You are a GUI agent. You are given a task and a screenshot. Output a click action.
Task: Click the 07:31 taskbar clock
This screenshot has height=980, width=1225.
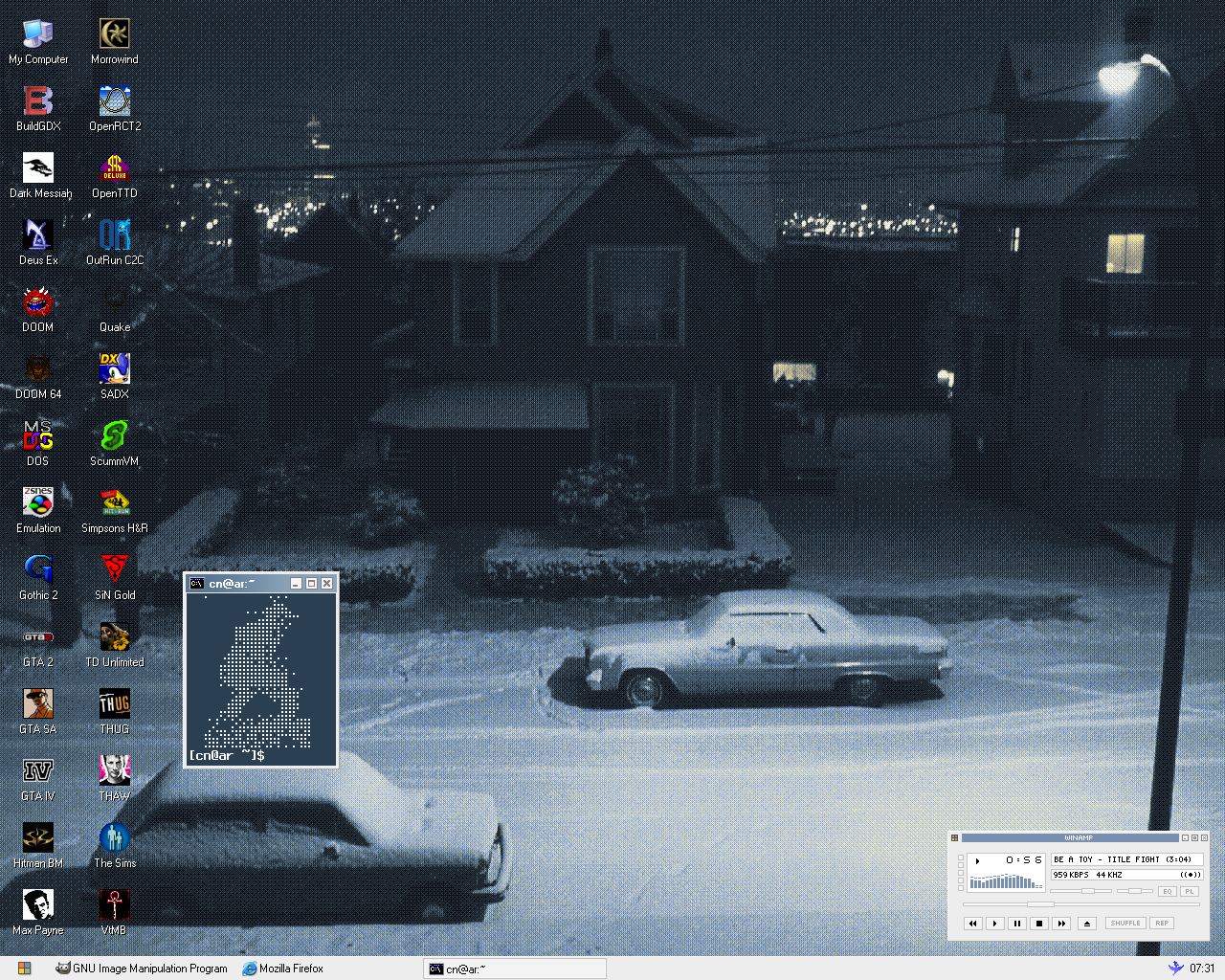coord(1202,969)
